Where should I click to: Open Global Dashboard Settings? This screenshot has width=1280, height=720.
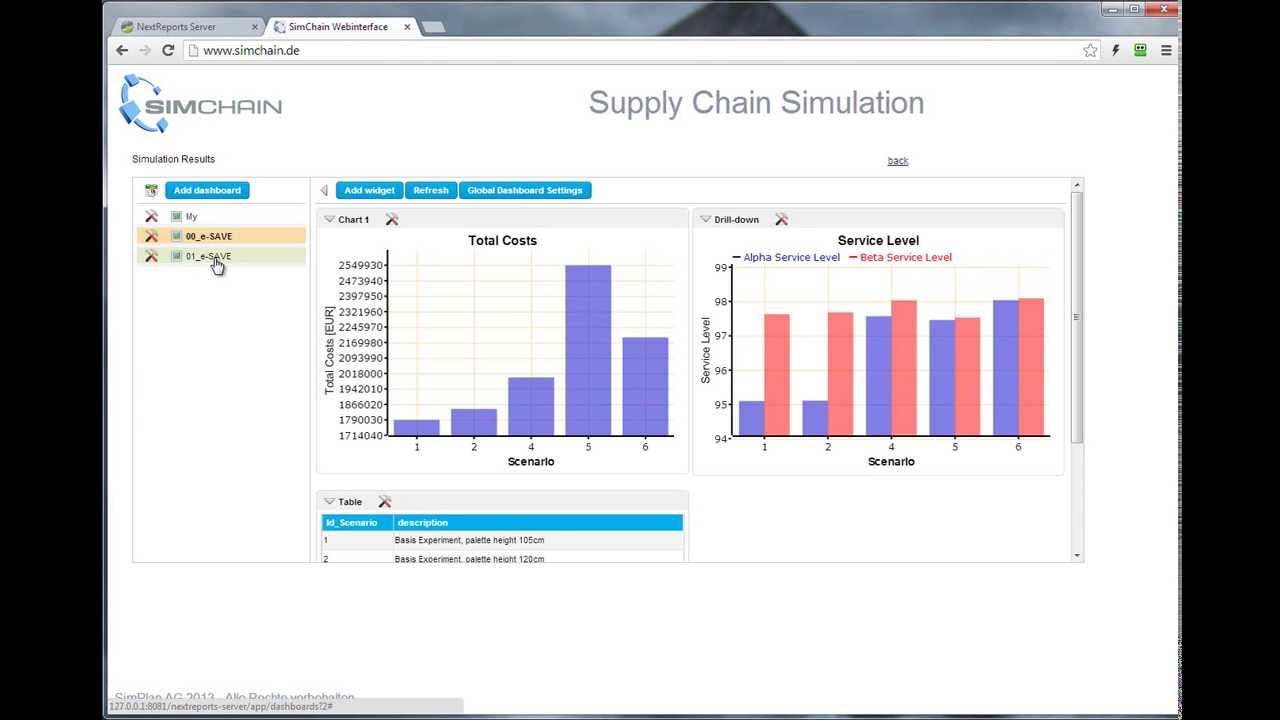(525, 190)
